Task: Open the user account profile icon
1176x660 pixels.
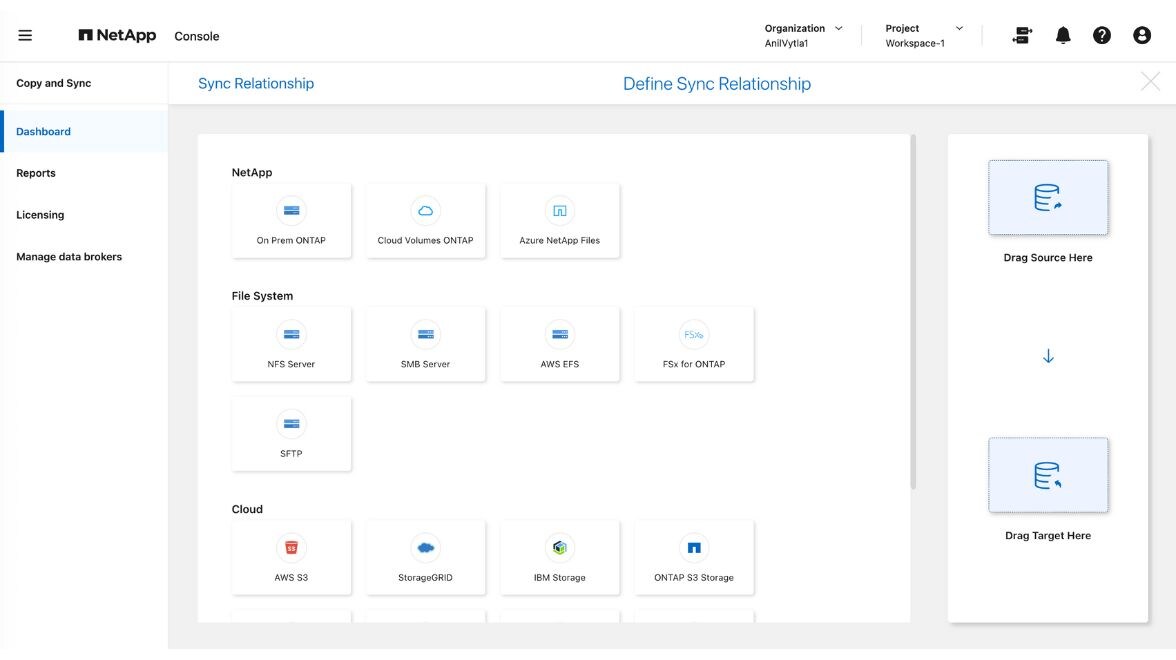Action: tap(1142, 35)
